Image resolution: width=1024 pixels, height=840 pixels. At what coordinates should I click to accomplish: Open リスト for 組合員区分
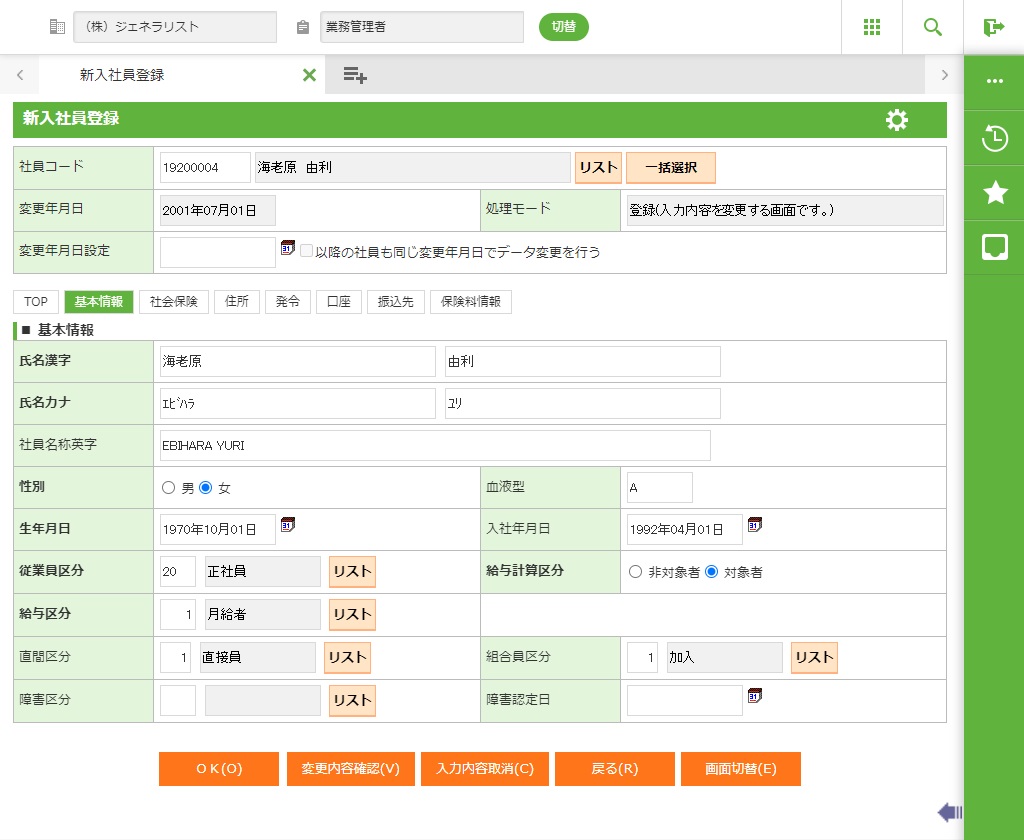pos(814,657)
